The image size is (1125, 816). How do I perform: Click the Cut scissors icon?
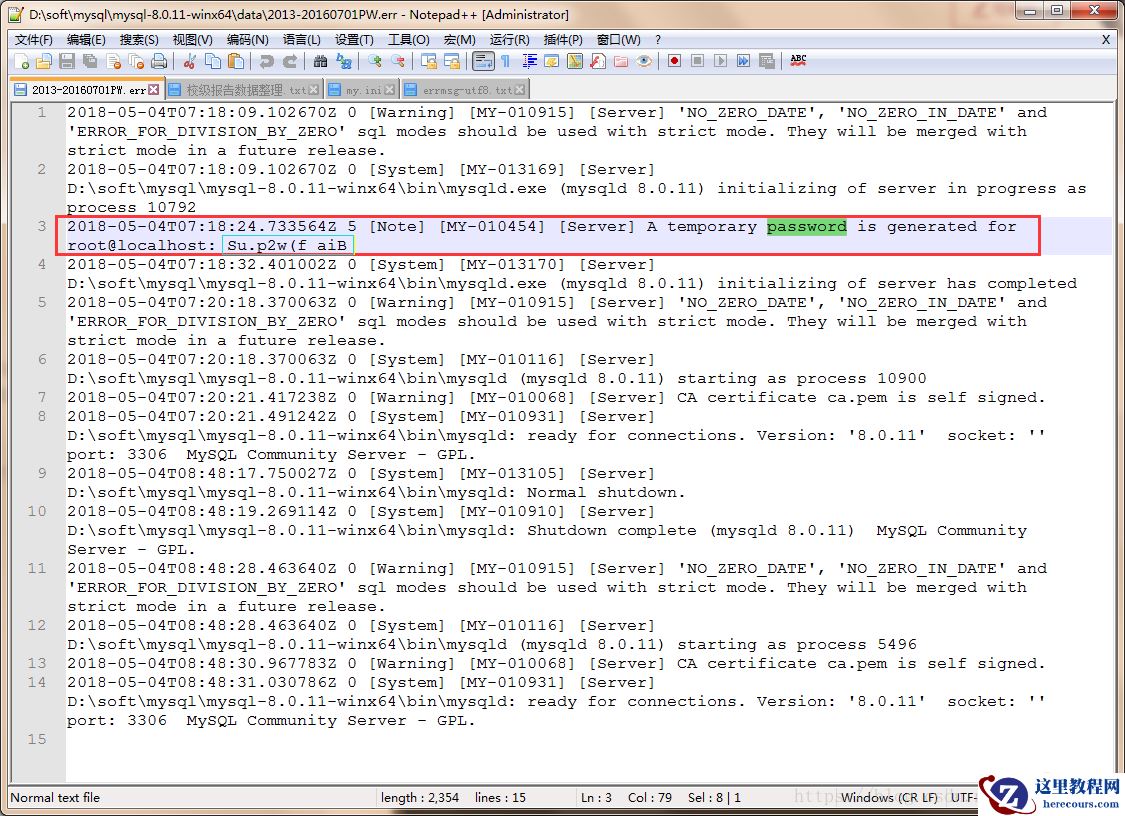(188, 62)
